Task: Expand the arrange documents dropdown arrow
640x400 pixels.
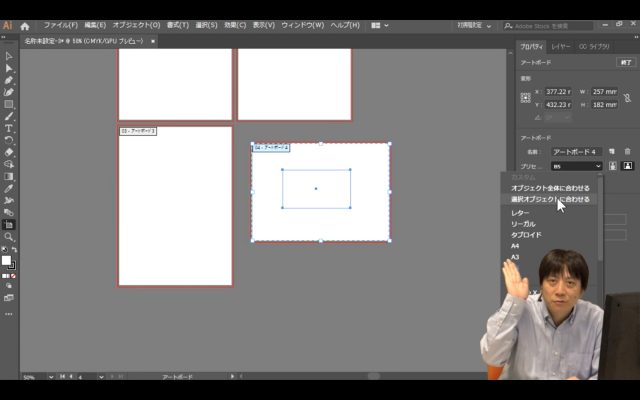Action: pos(386,26)
